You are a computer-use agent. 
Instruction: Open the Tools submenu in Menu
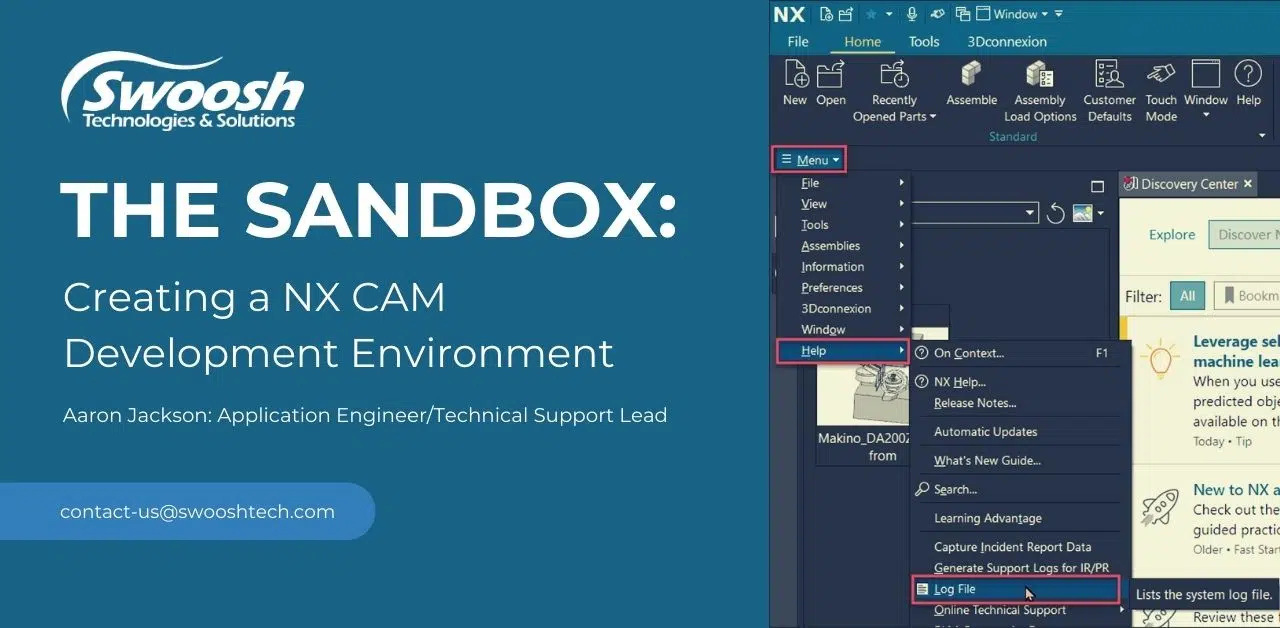click(844, 225)
